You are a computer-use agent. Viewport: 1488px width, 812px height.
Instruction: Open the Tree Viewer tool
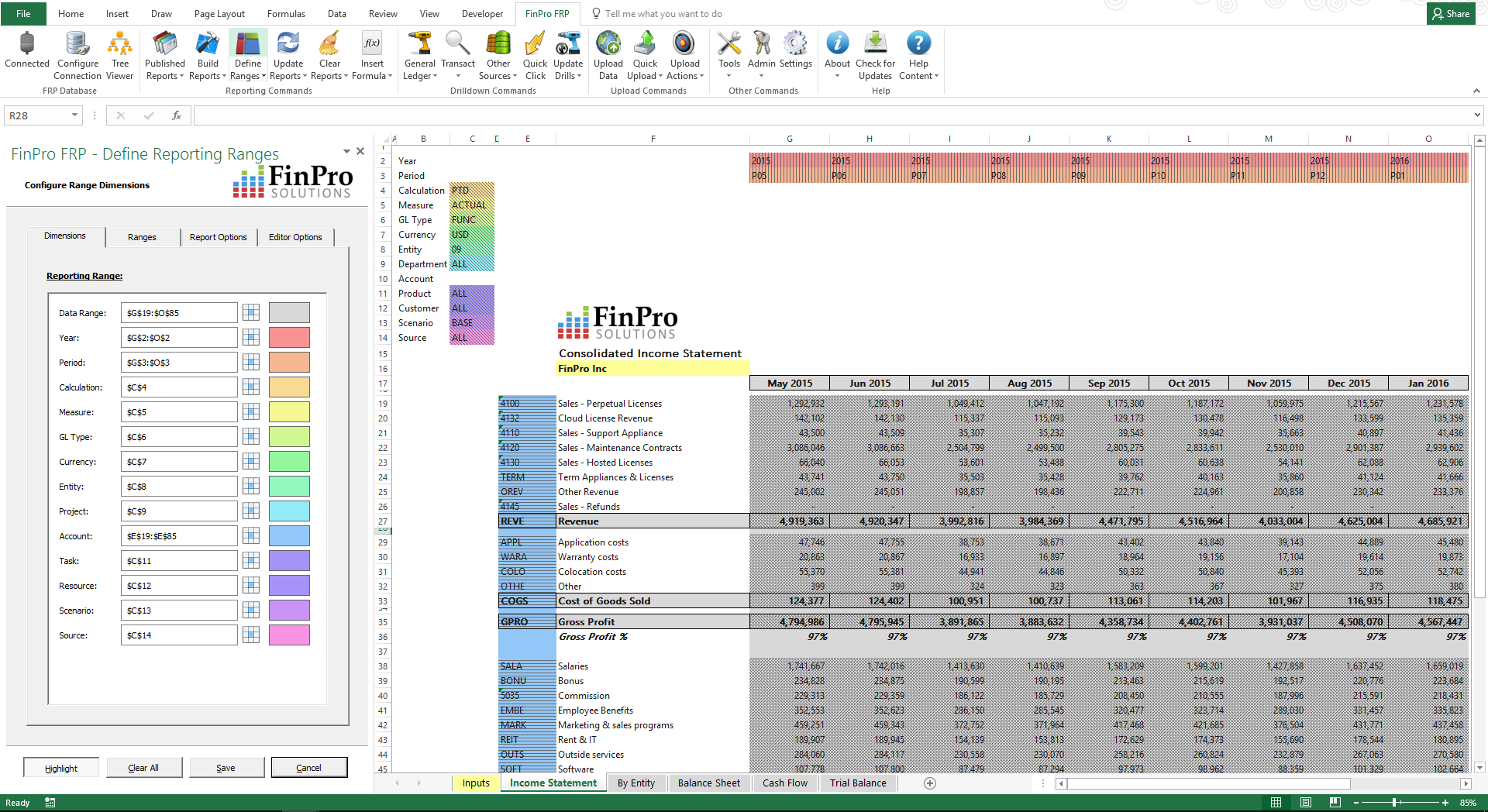pyautogui.click(x=119, y=54)
